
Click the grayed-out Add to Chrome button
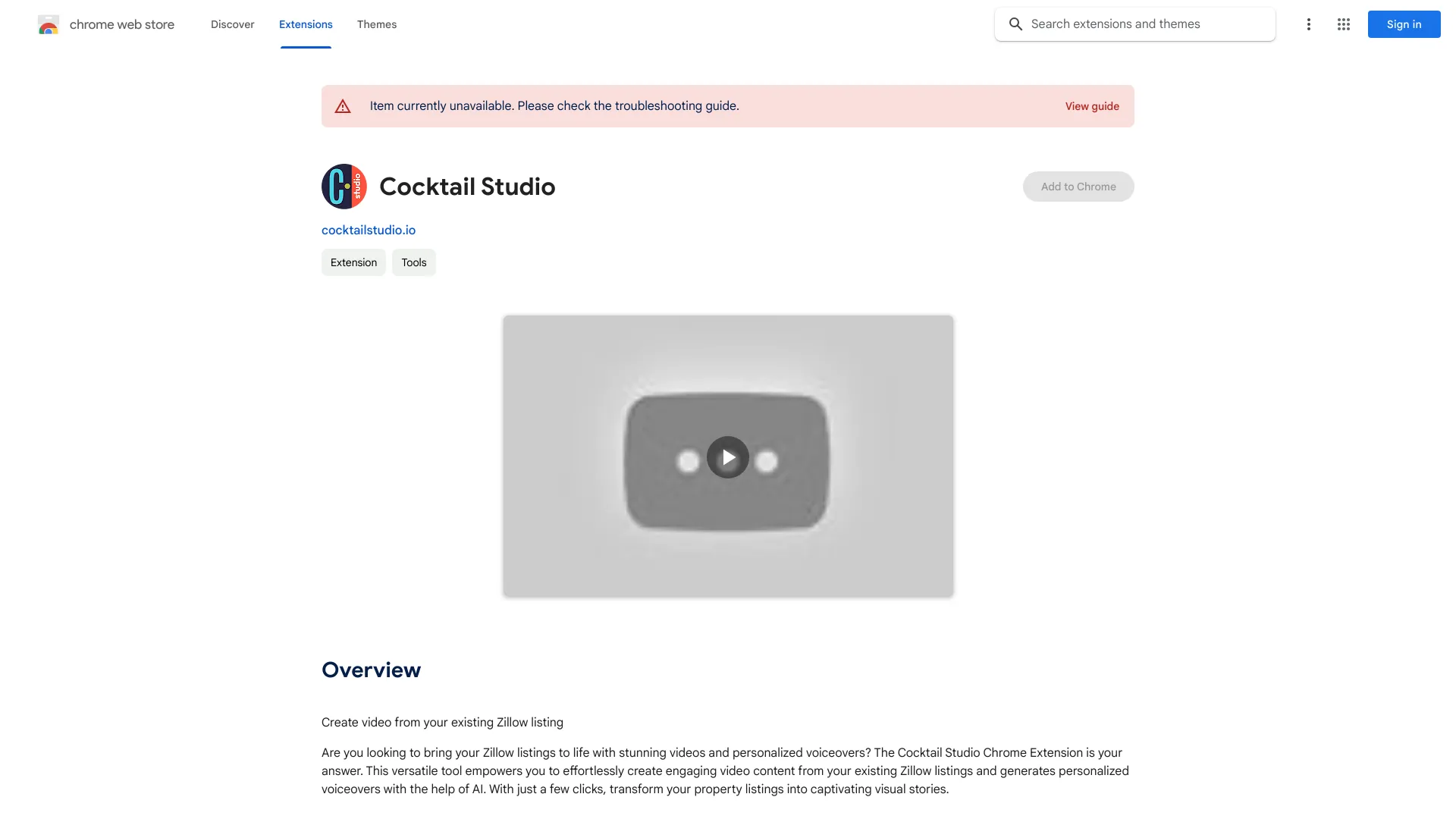tap(1078, 186)
